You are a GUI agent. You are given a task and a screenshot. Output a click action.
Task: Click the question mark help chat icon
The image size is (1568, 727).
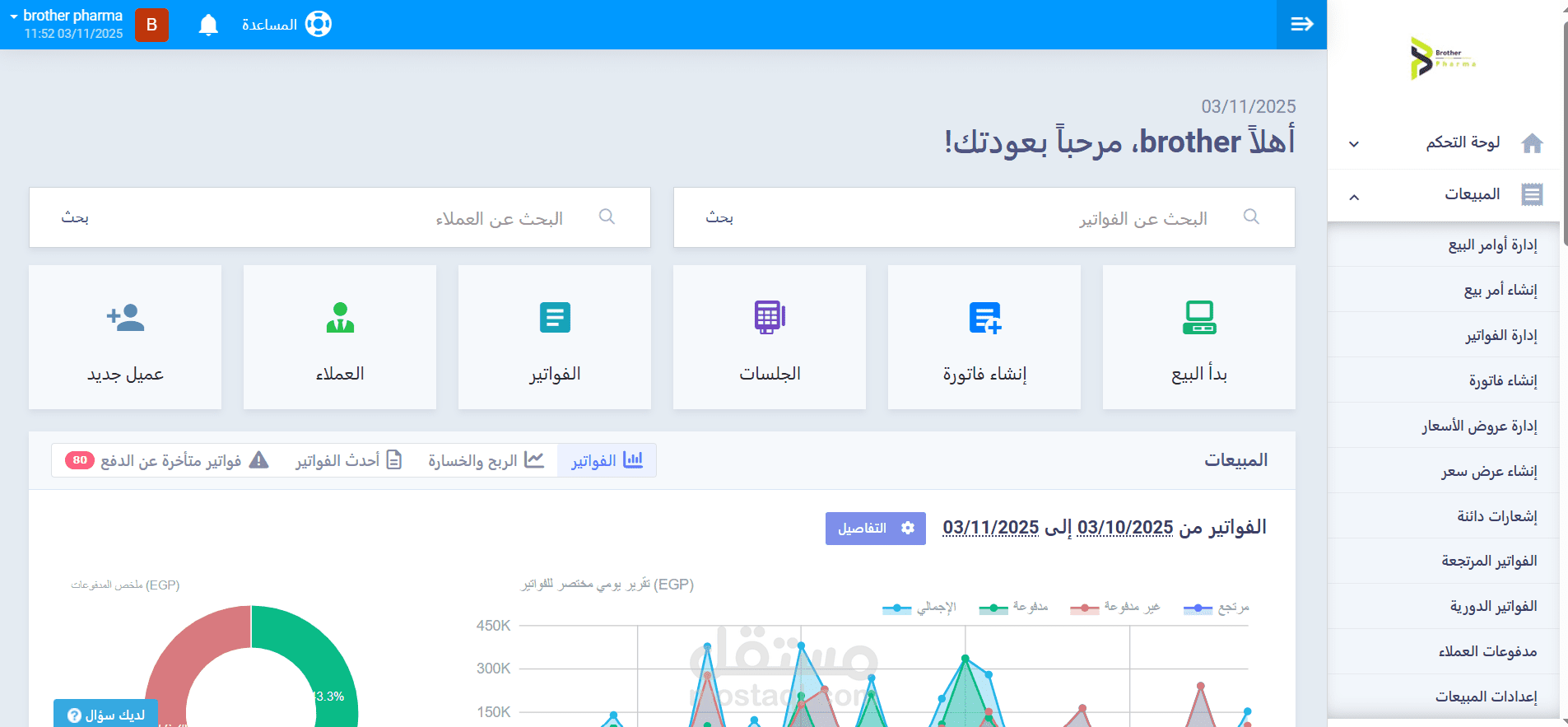(x=74, y=715)
